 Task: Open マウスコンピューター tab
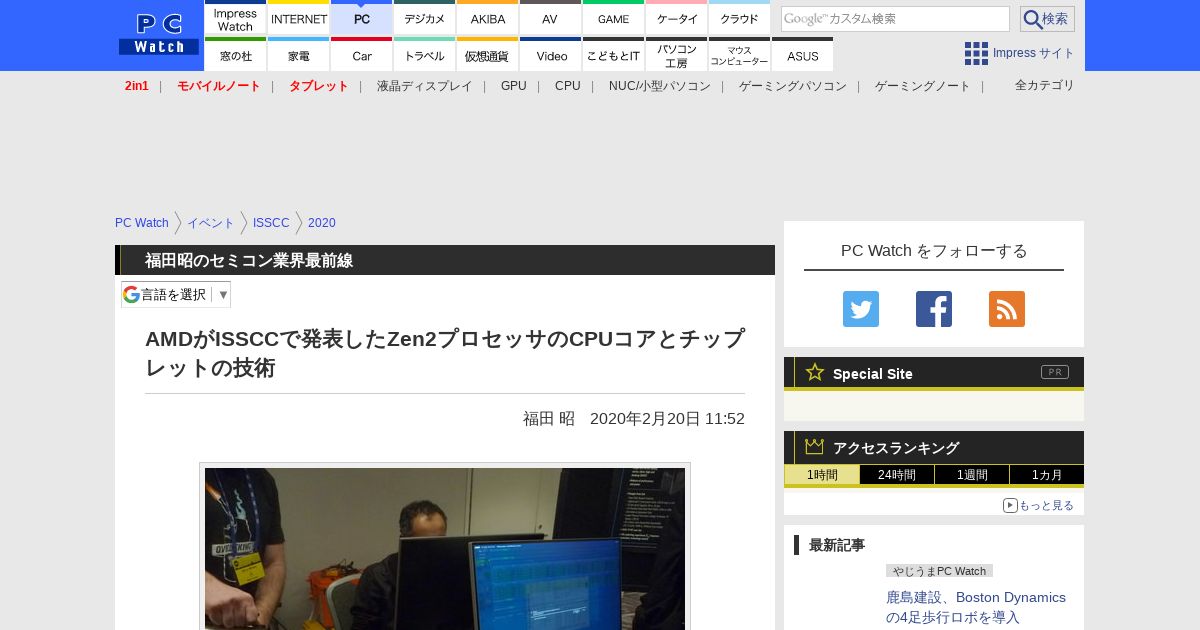pyautogui.click(x=740, y=55)
